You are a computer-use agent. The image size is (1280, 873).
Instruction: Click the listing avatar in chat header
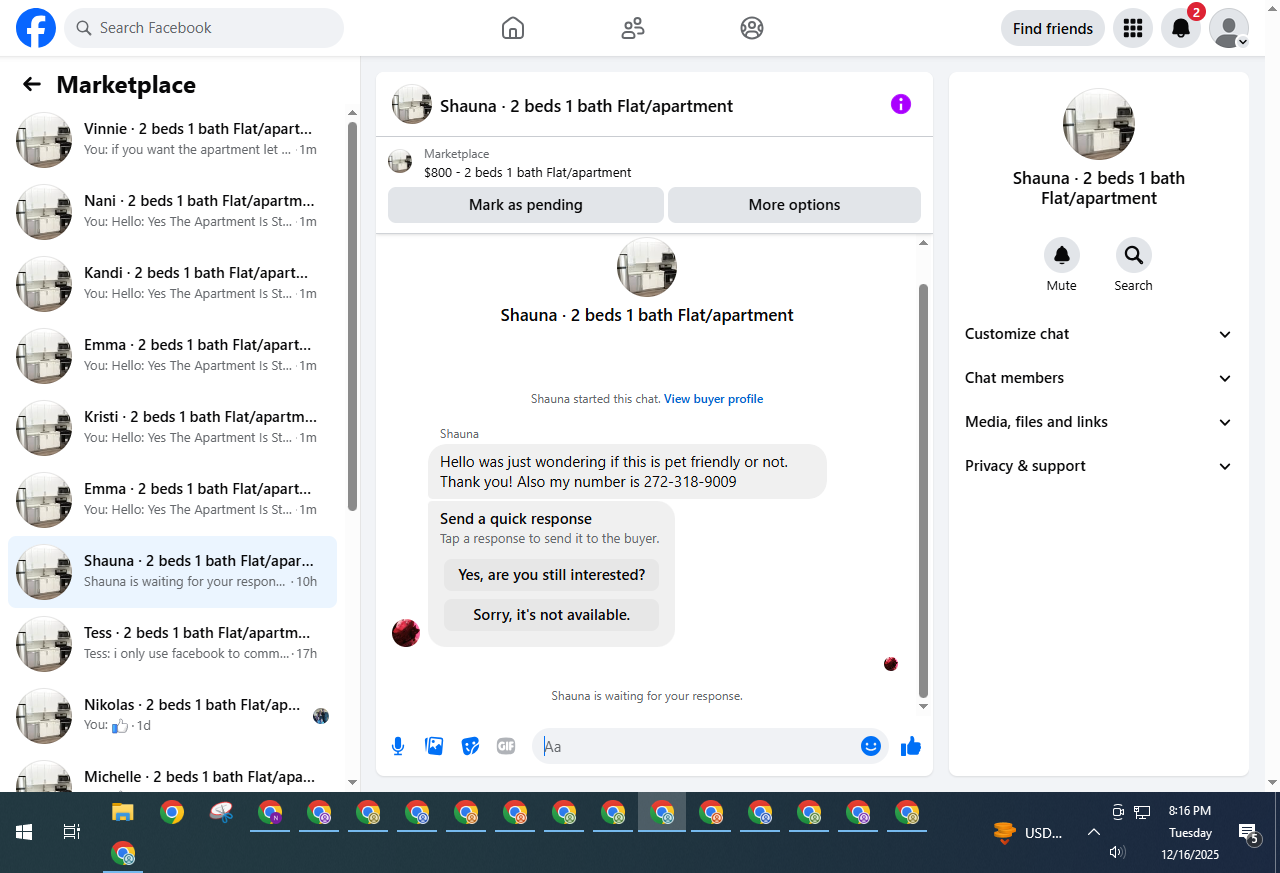coord(412,104)
